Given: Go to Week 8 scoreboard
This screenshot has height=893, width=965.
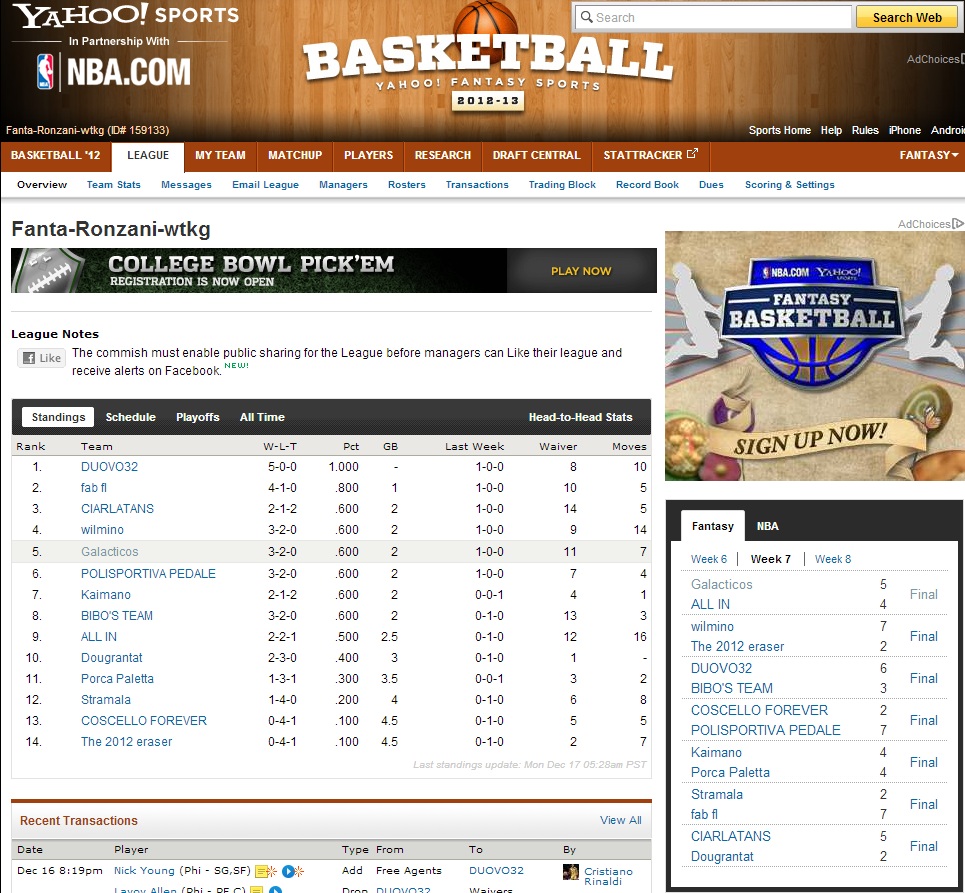Looking at the screenshot, I should point(832,559).
